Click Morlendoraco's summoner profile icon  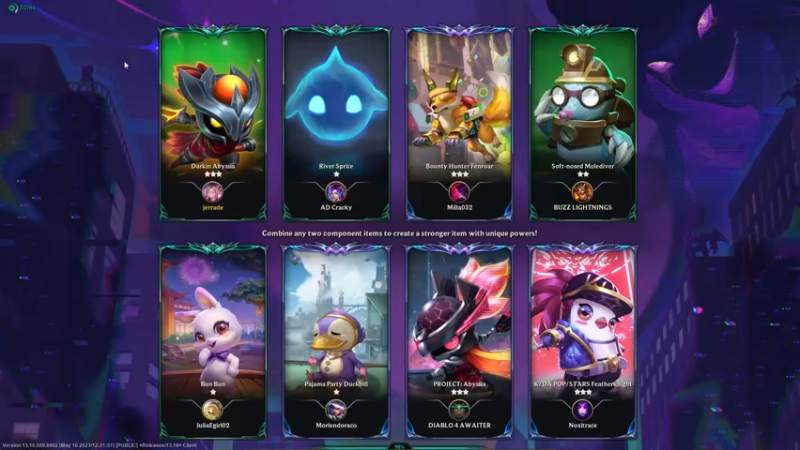(336, 410)
